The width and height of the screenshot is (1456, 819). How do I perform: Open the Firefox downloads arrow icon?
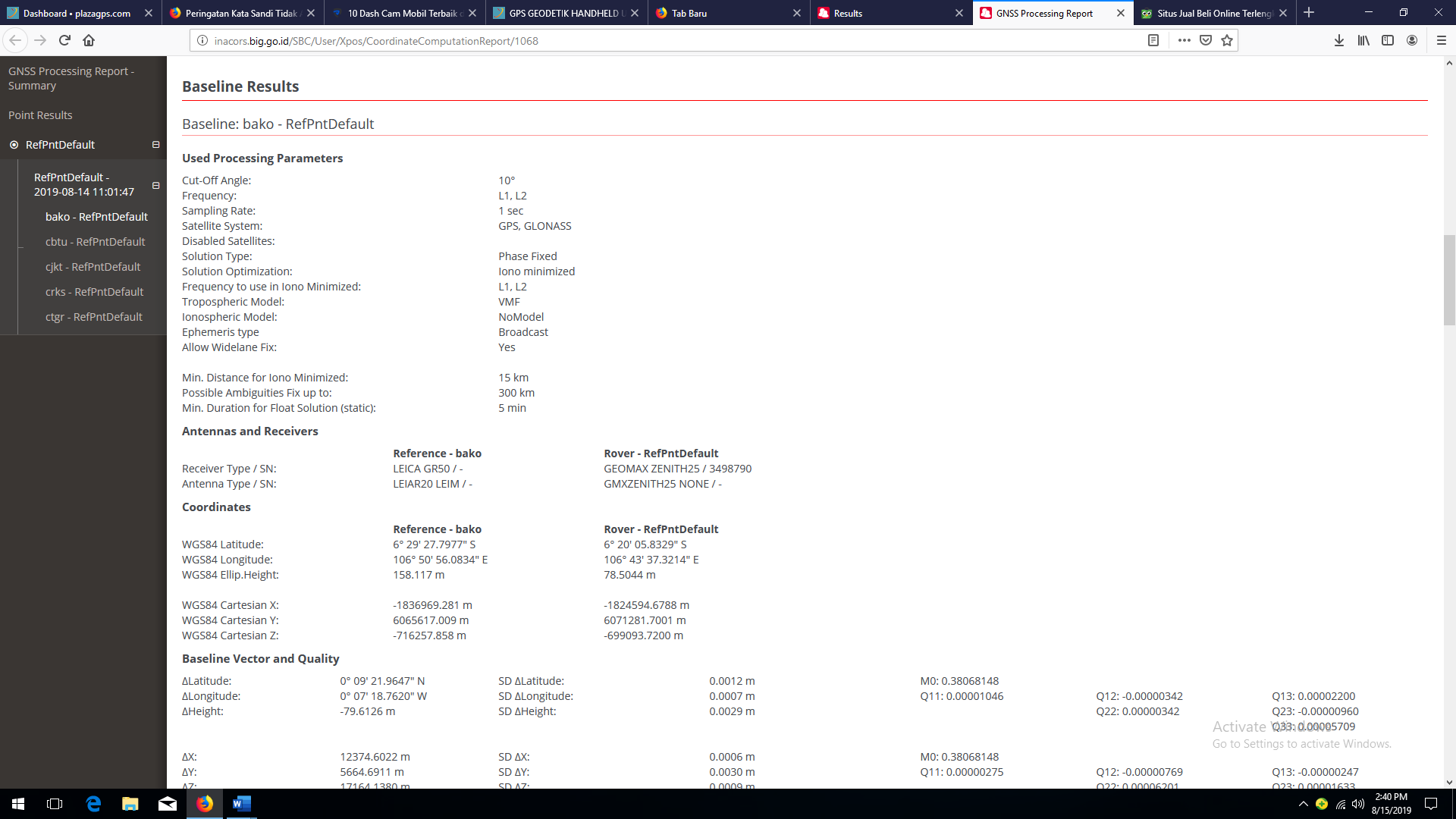1339,40
